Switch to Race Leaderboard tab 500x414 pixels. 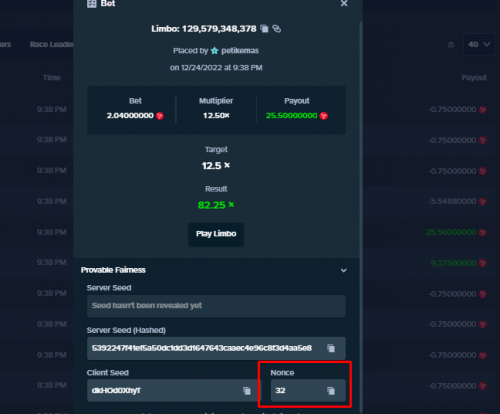coord(52,44)
